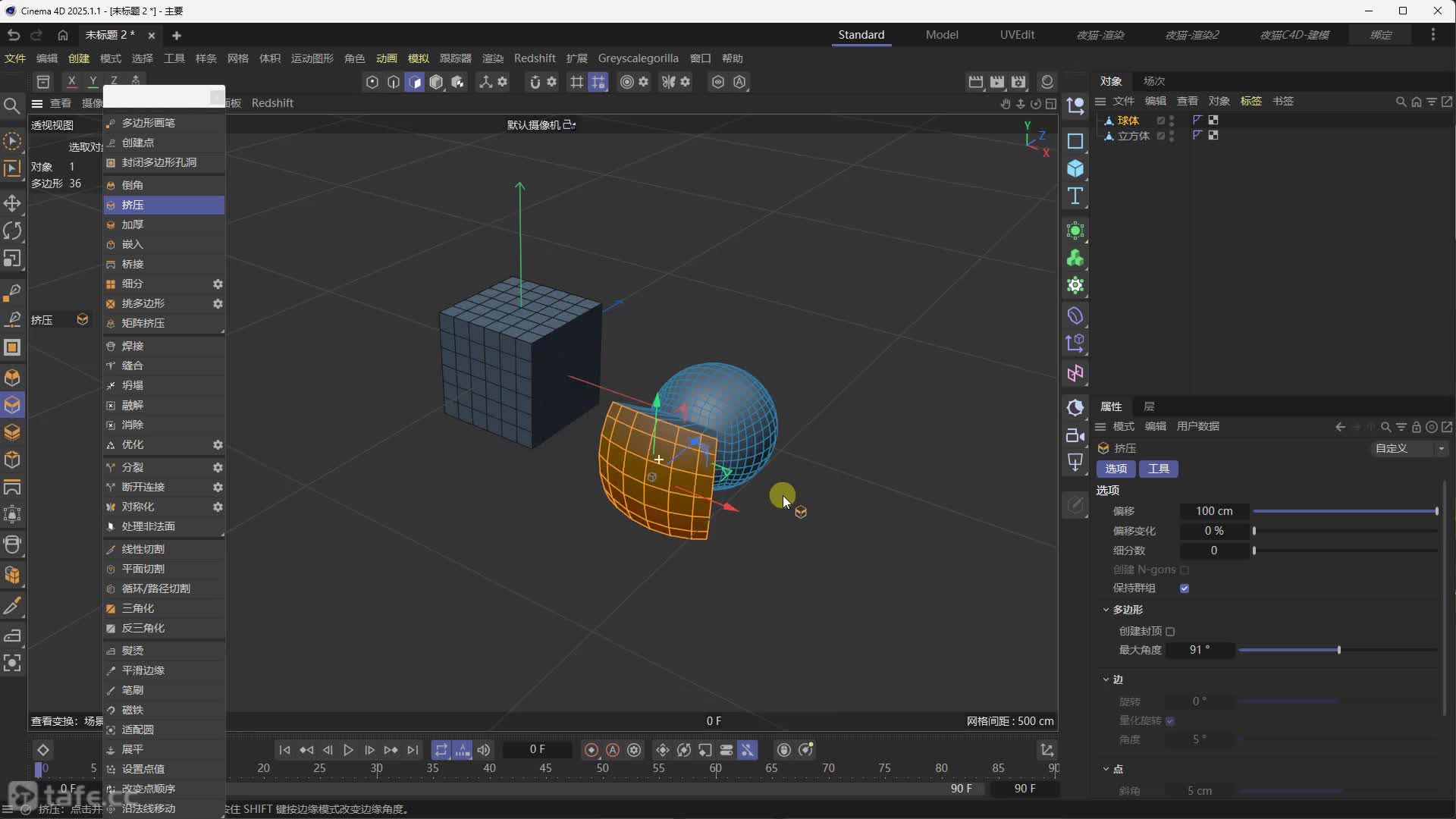Select the 球体 object in object manager
The width and height of the screenshot is (1456, 819).
click(x=1128, y=121)
